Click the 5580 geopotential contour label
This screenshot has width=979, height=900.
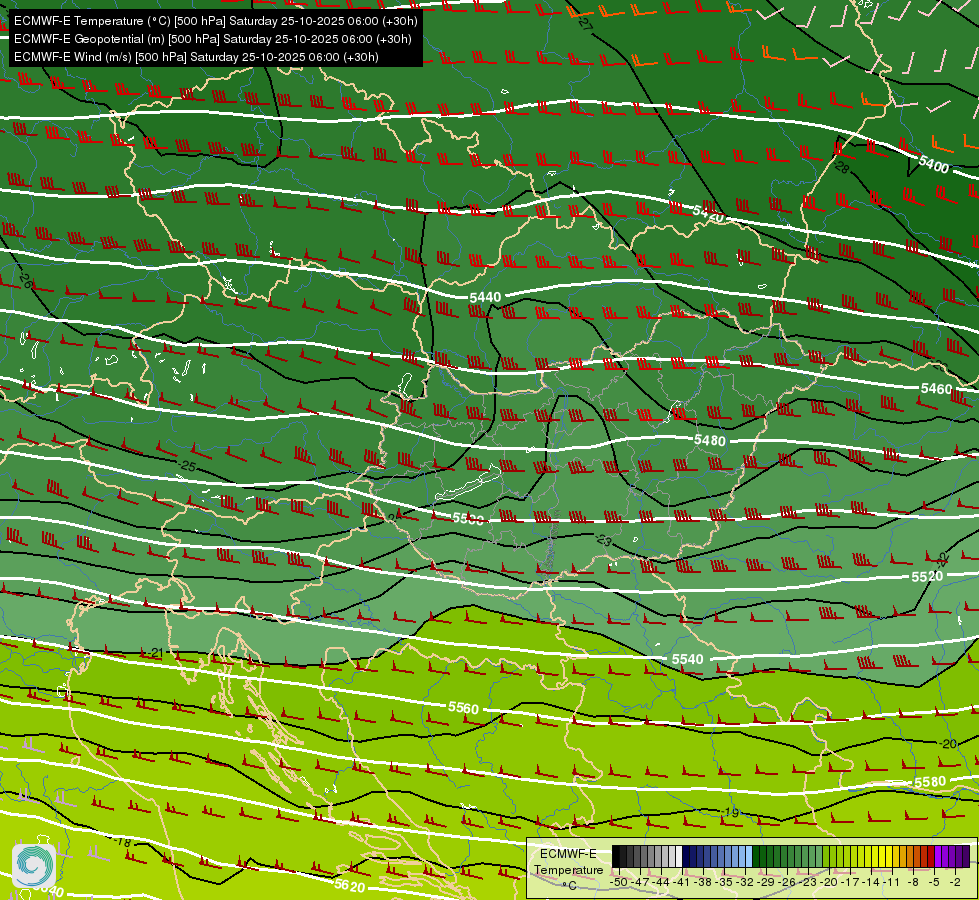point(930,782)
